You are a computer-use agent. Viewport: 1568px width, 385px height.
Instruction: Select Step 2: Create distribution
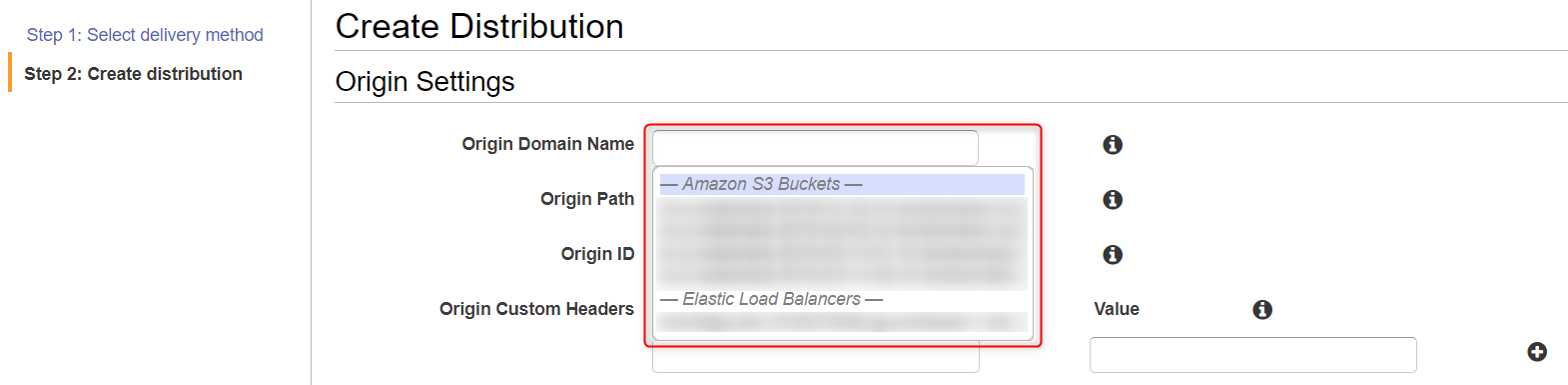click(x=133, y=74)
